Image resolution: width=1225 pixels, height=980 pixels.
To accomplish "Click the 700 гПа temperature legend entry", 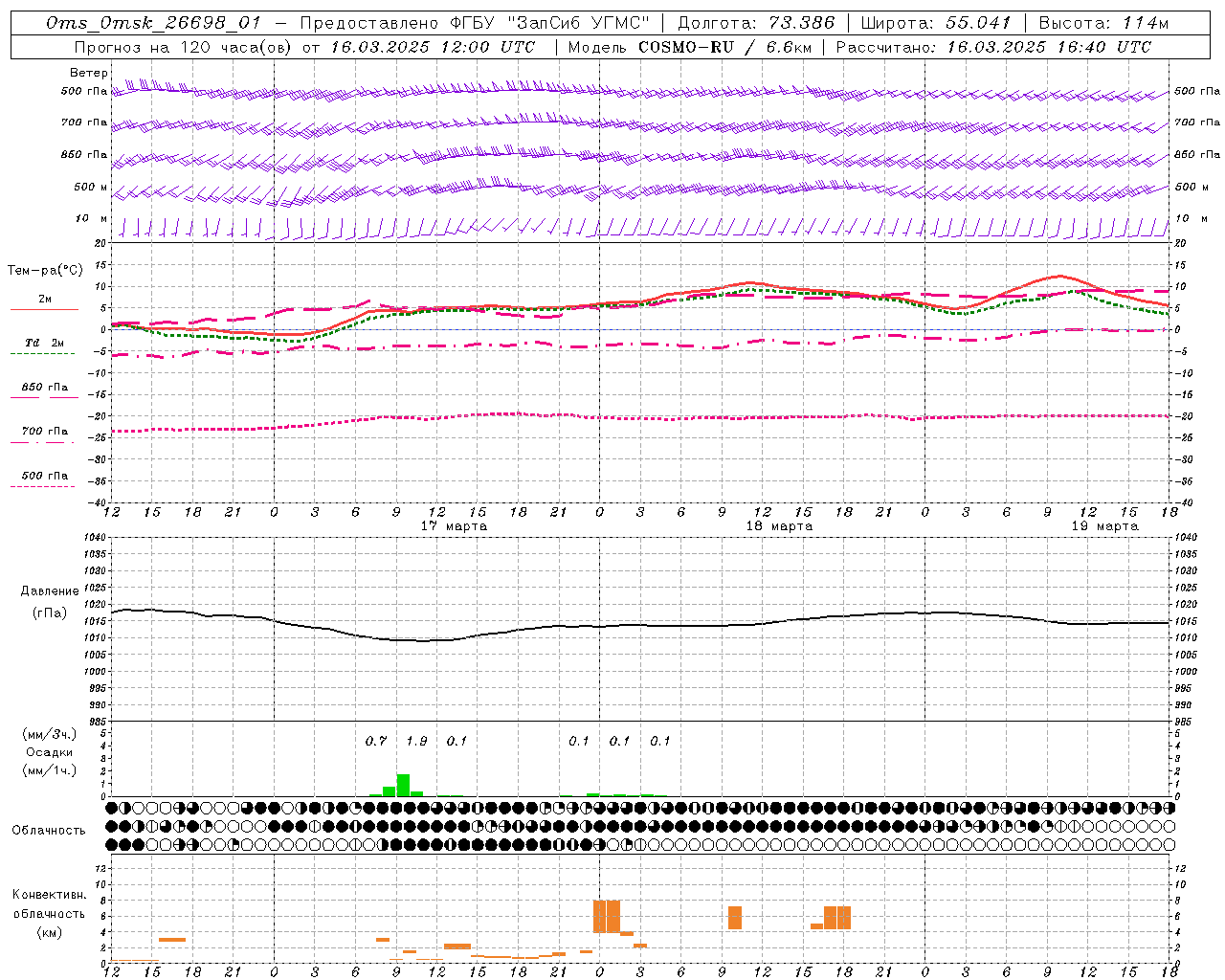I will point(44,431).
